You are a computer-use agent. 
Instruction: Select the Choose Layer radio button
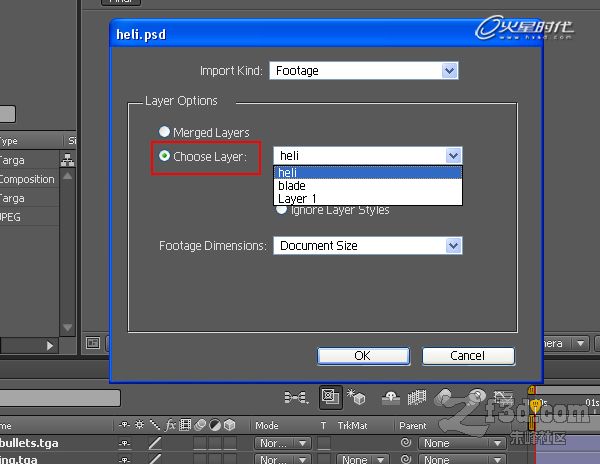point(164,156)
